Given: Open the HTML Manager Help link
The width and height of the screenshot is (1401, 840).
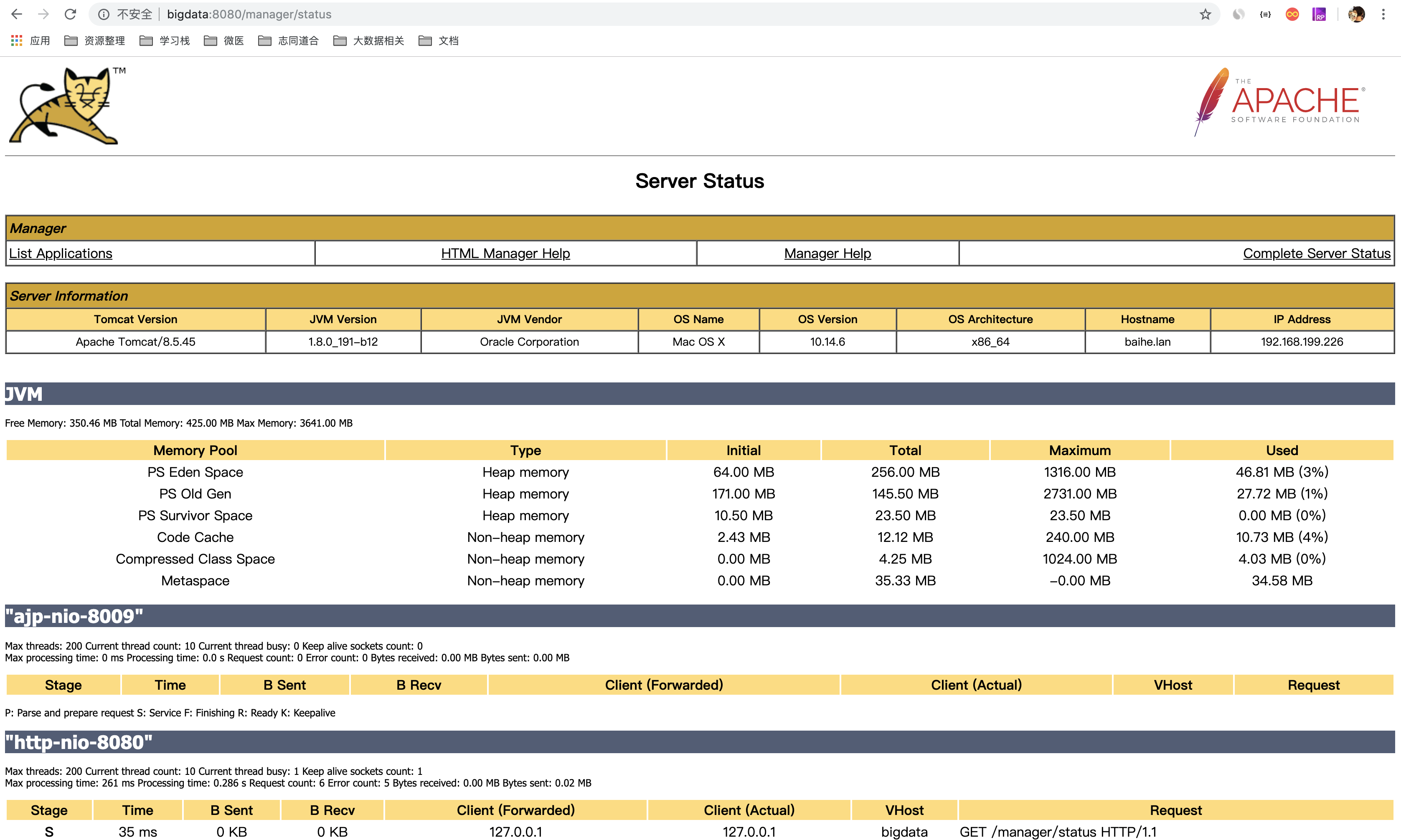Looking at the screenshot, I should (x=505, y=253).
